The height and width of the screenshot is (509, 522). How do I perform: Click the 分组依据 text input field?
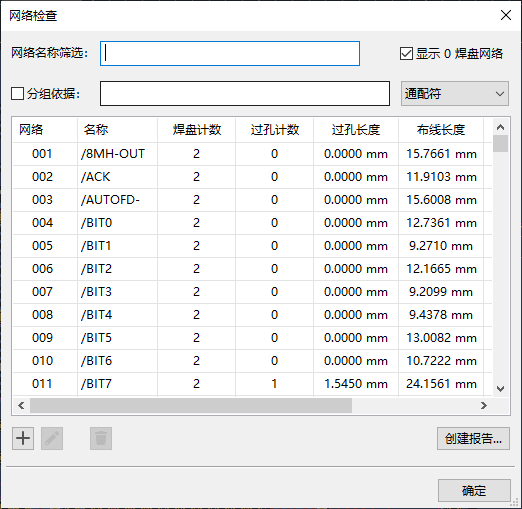(245, 94)
